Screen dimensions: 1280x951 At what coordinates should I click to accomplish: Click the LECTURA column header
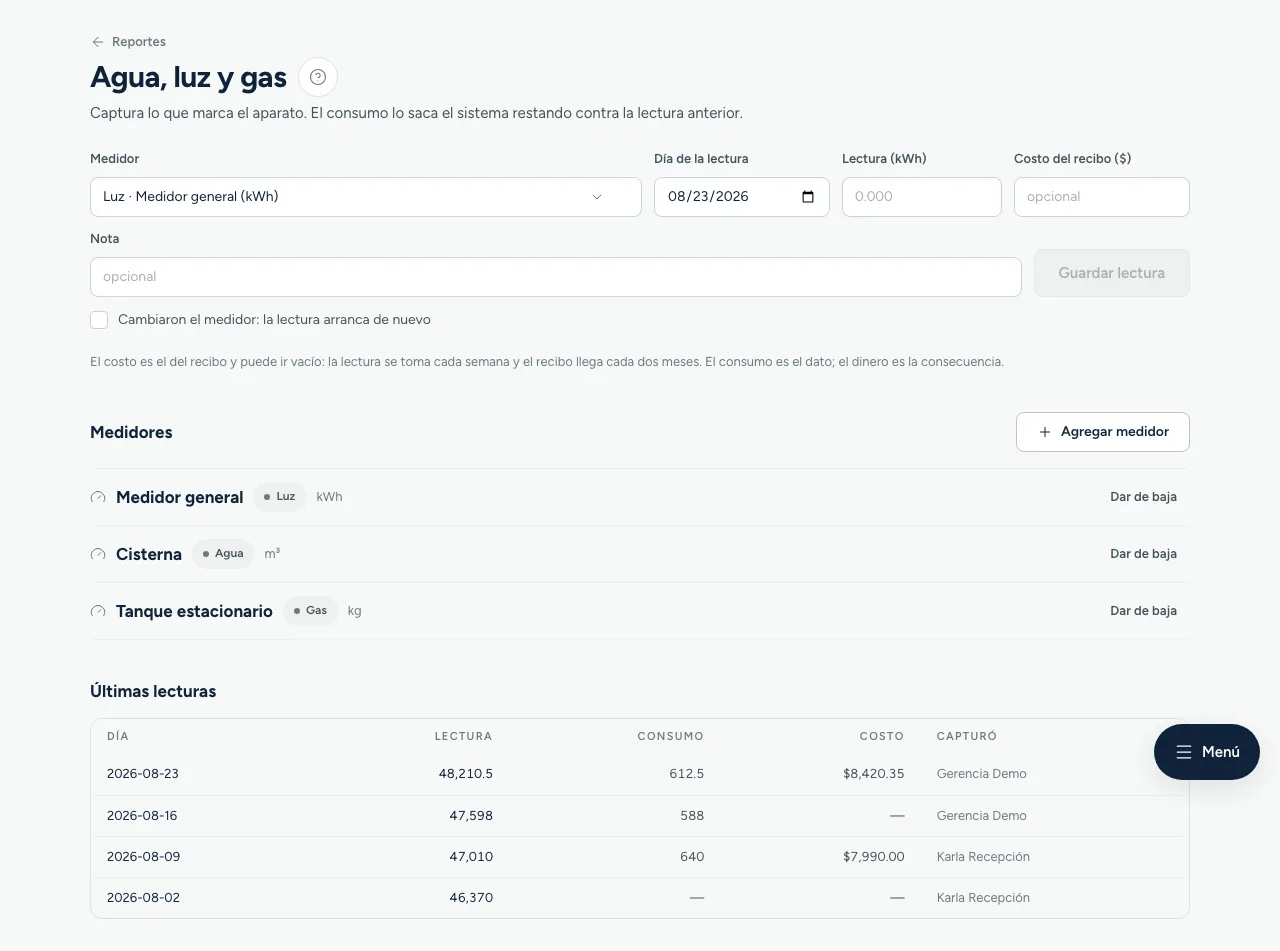tap(464, 736)
